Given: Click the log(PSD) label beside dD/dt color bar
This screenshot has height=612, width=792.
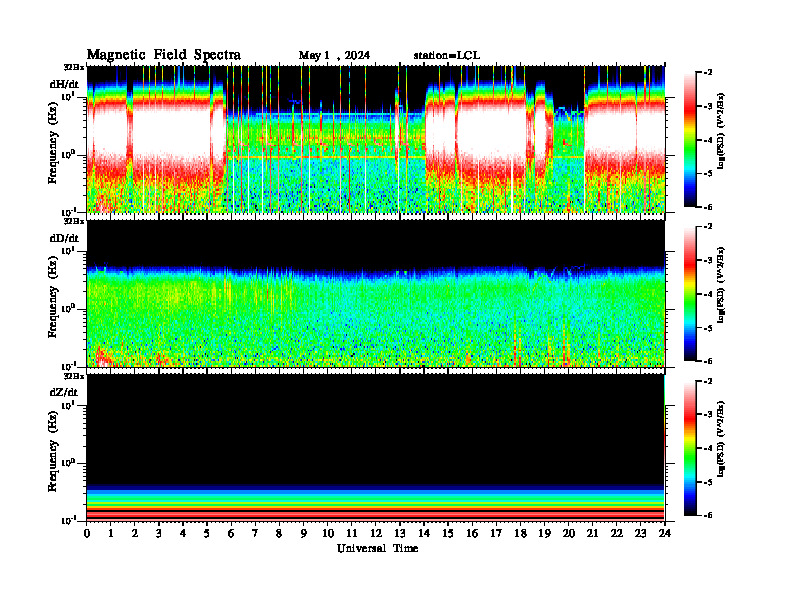Looking at the screenshot, I should [x=721, y=285].
